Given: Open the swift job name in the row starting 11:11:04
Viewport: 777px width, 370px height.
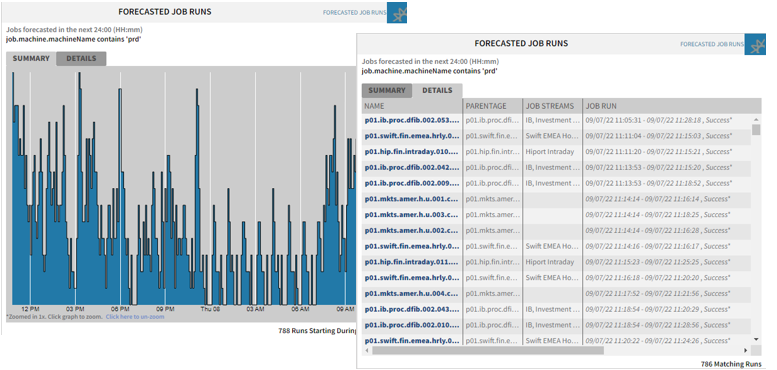Looking at the screenshot, I should tap(412, 136).
